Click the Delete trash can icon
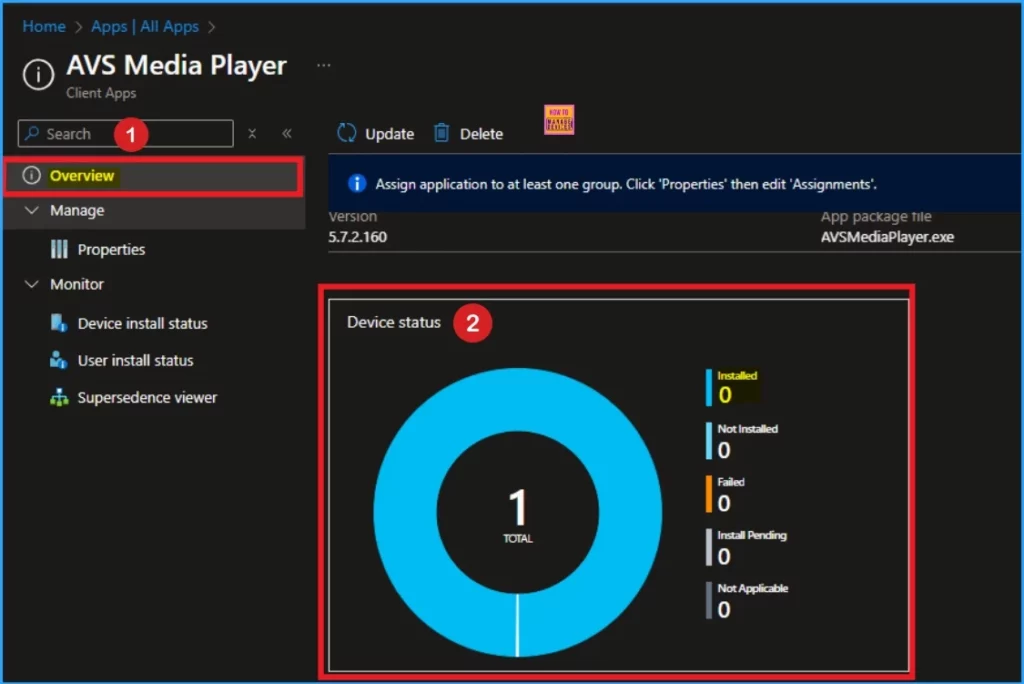Viewport: 1024px width, 684px height. click(x=441, y=133)
